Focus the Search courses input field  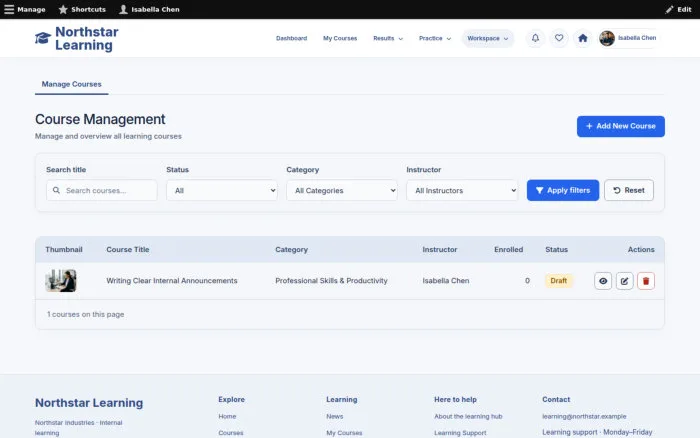pos(102,191)
